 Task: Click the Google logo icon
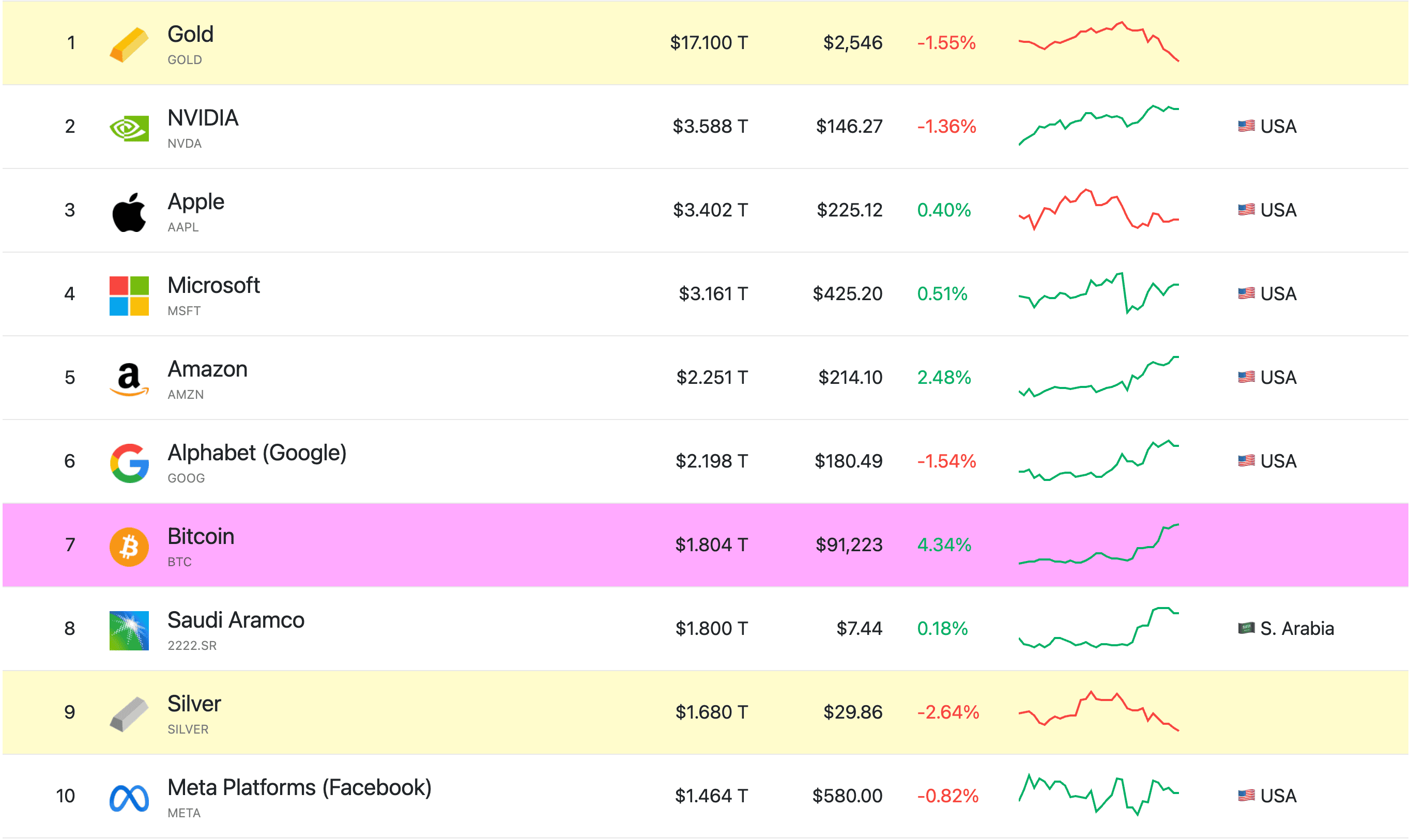[x=129, y=463]
